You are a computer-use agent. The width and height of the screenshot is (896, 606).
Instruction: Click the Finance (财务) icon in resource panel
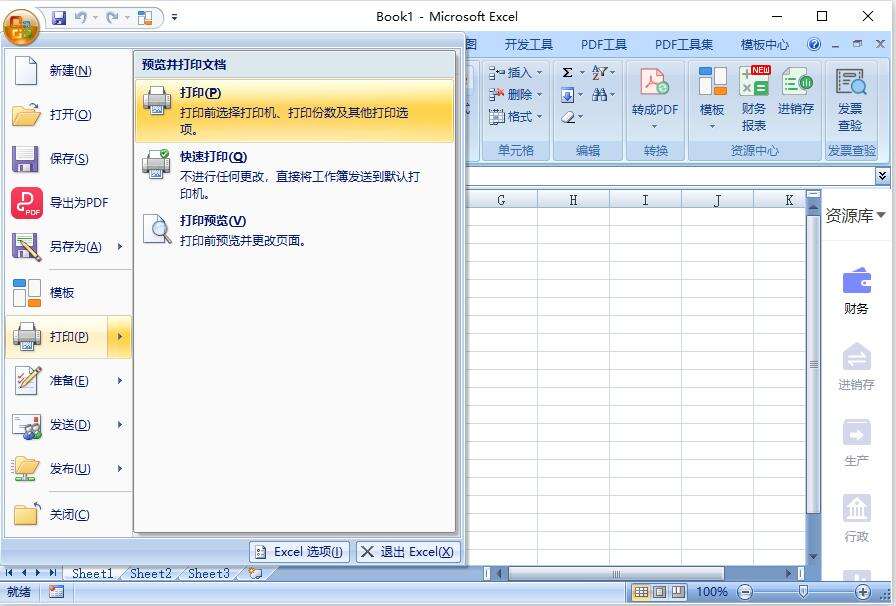click(855, 292)
